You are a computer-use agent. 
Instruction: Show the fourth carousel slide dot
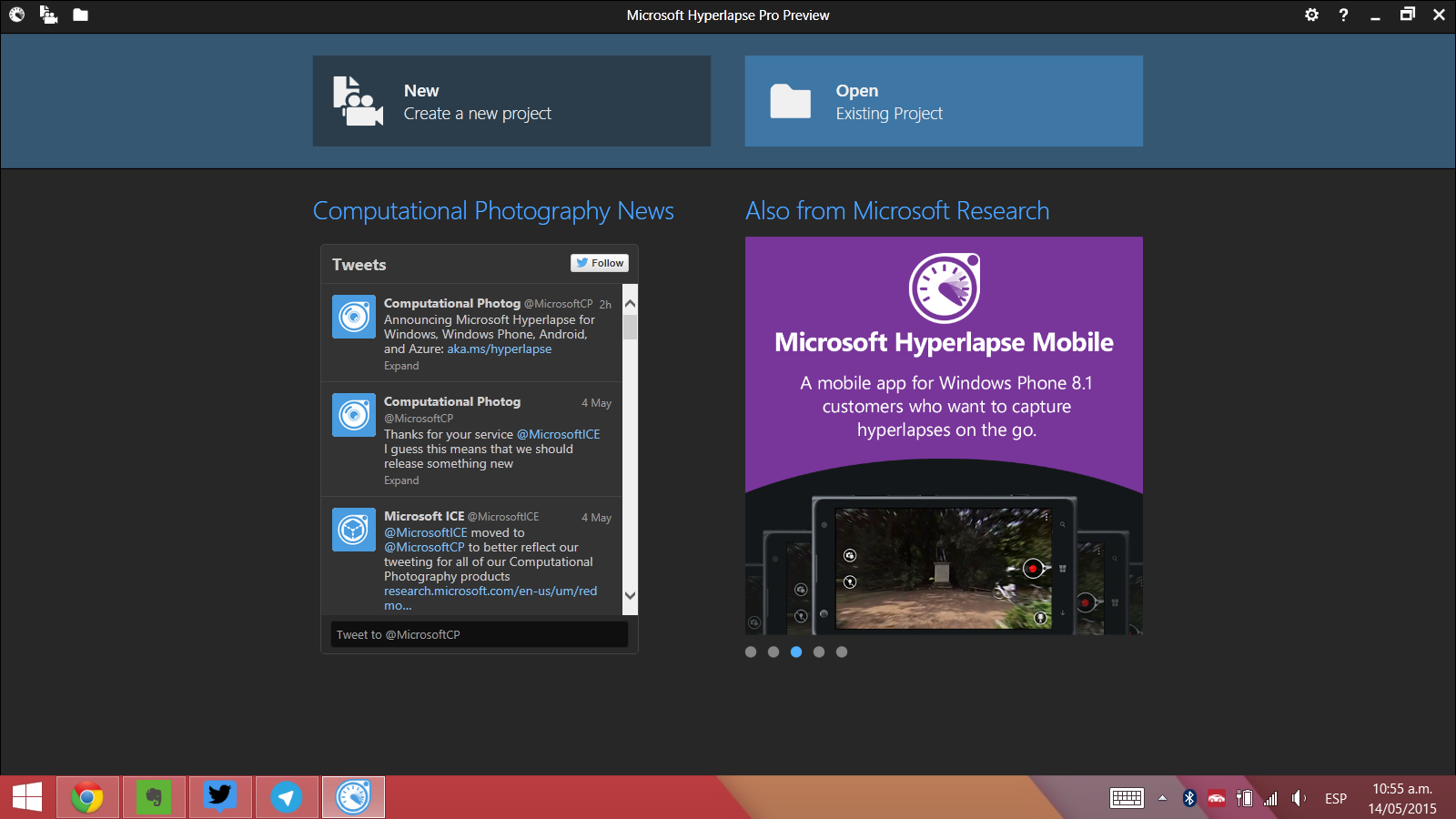click(819, 652)
